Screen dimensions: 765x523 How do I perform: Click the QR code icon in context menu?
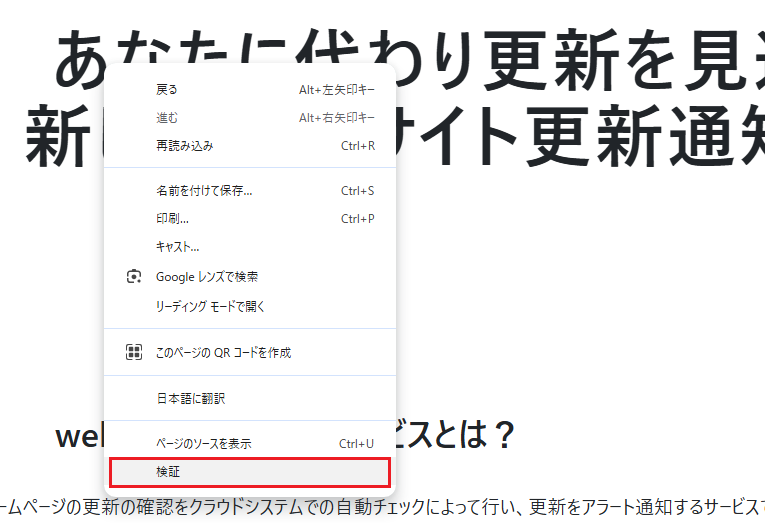click(134, 352)
